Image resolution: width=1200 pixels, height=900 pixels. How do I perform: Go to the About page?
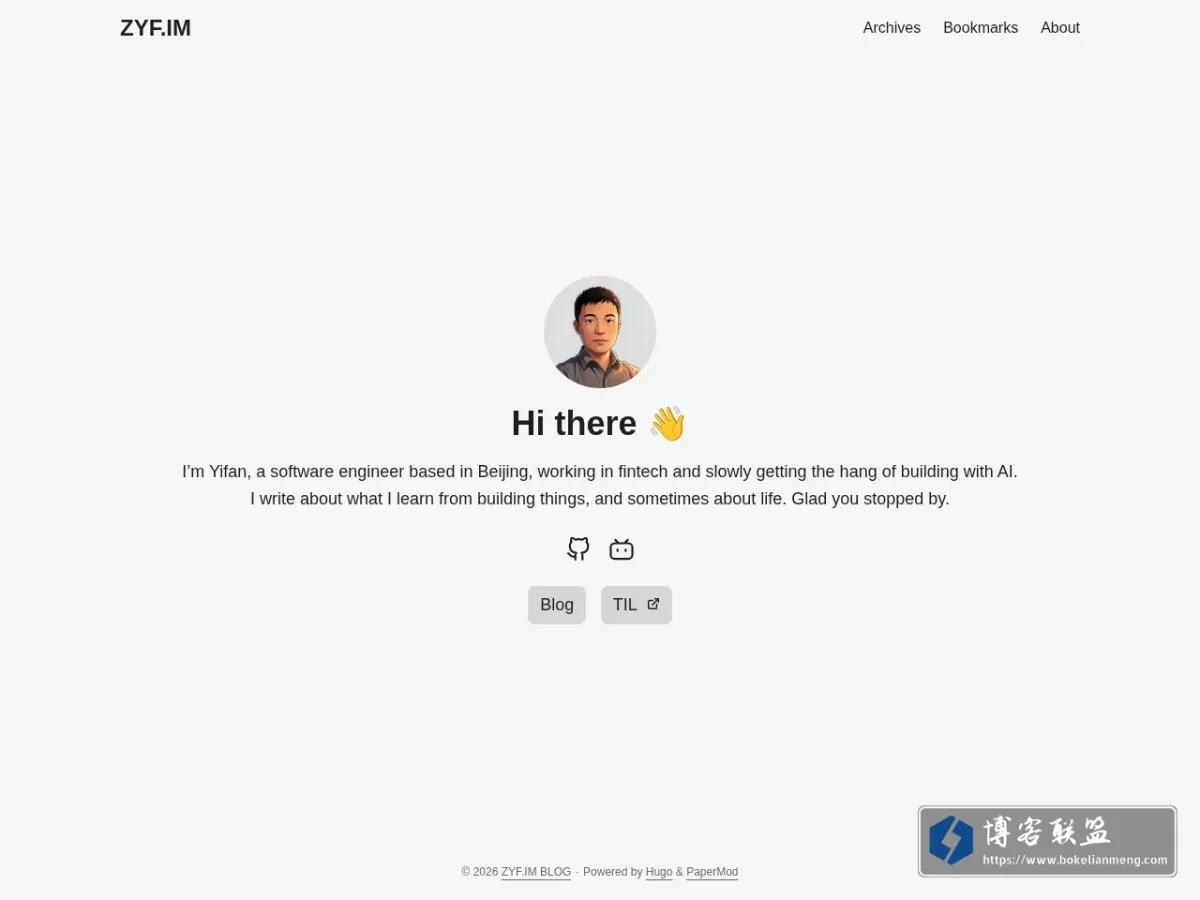(1060, 28)
